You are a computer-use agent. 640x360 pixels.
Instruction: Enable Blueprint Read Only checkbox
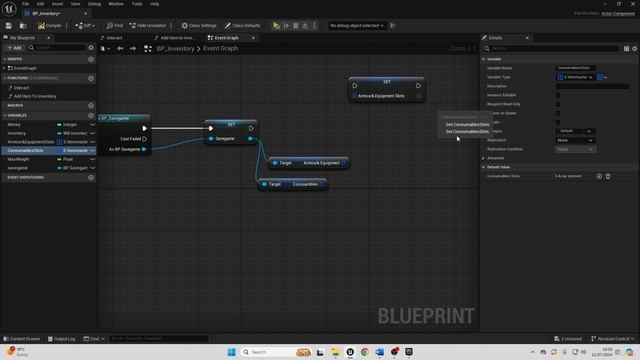coord(558,104)
